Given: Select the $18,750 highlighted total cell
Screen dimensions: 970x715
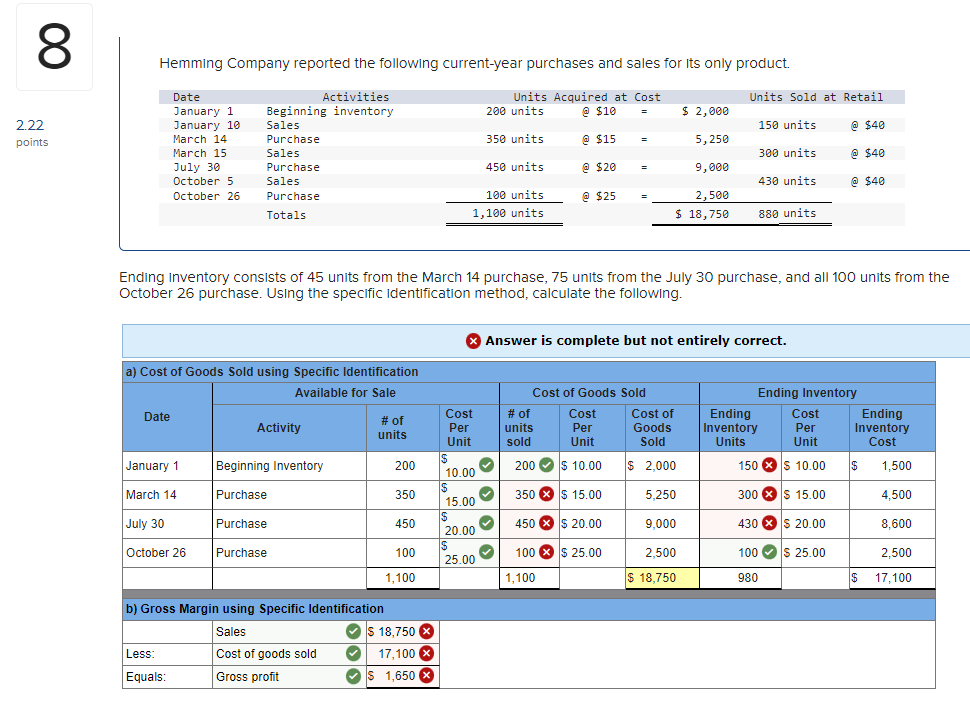Looking at the screenshot, I should tap(660, 577).
